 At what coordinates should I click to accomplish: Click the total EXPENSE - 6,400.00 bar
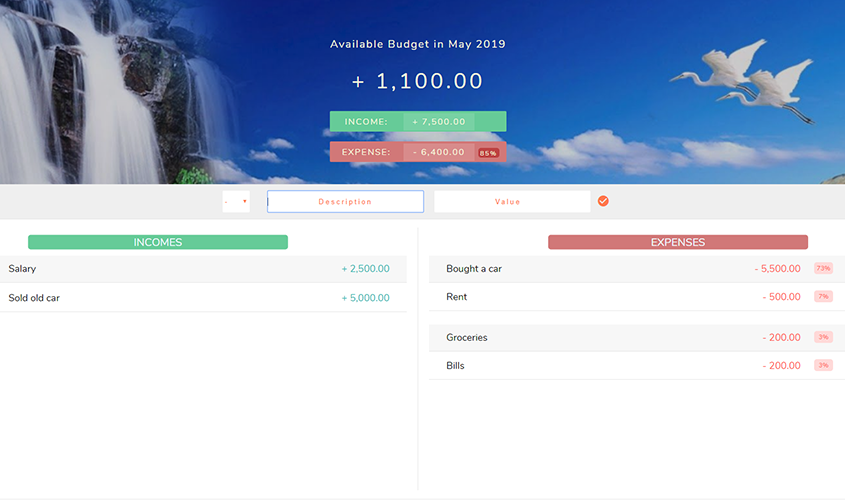(x=418, y=152)
